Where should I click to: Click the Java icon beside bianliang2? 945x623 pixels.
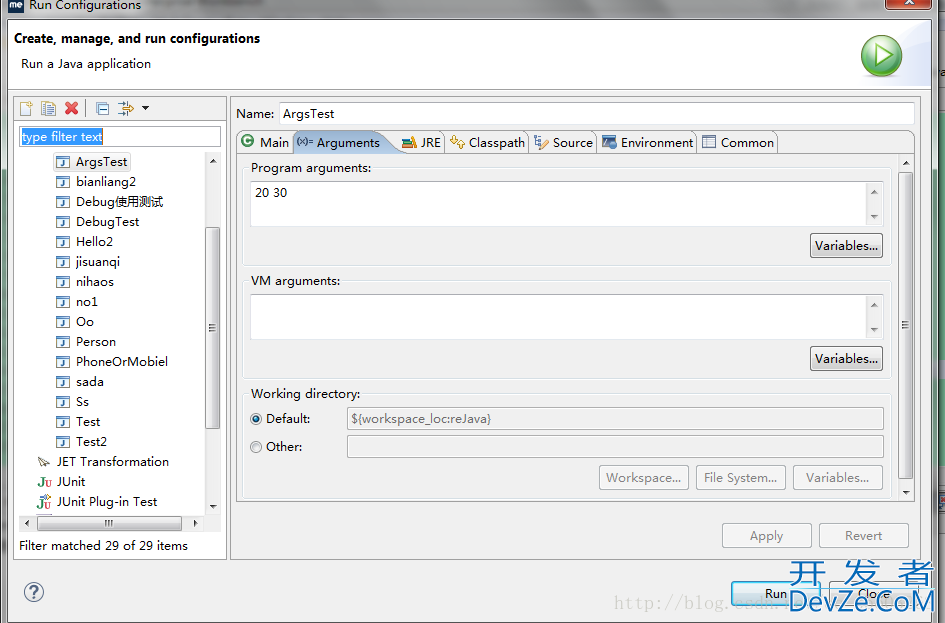63,182
